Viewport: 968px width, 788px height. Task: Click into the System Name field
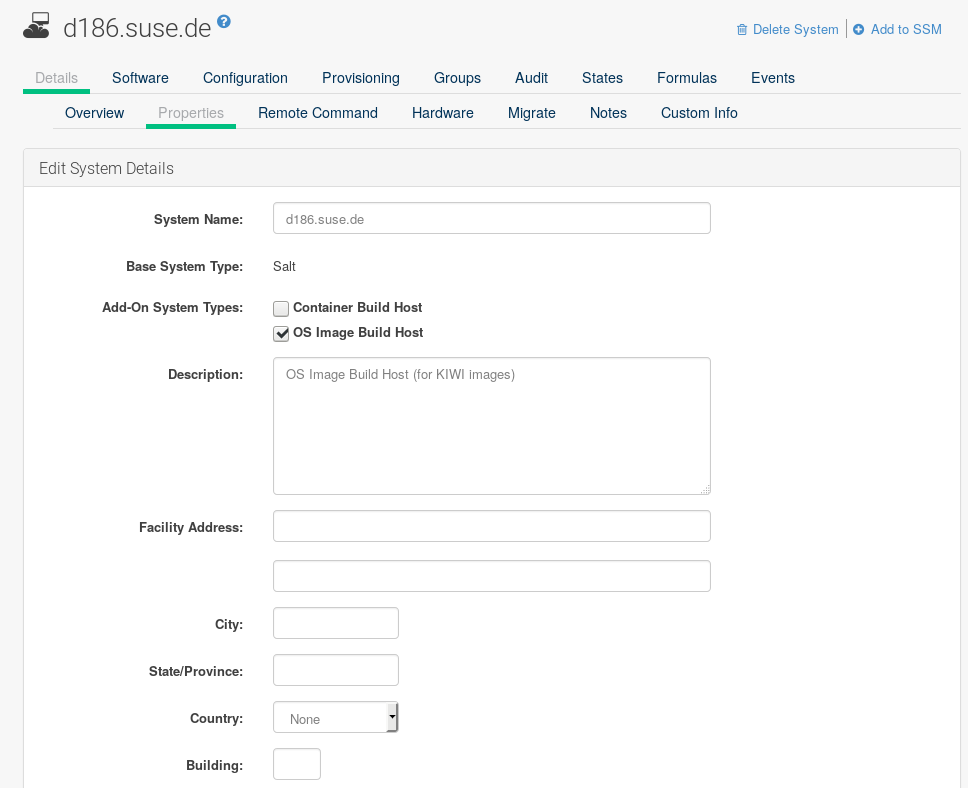[491, 218]
